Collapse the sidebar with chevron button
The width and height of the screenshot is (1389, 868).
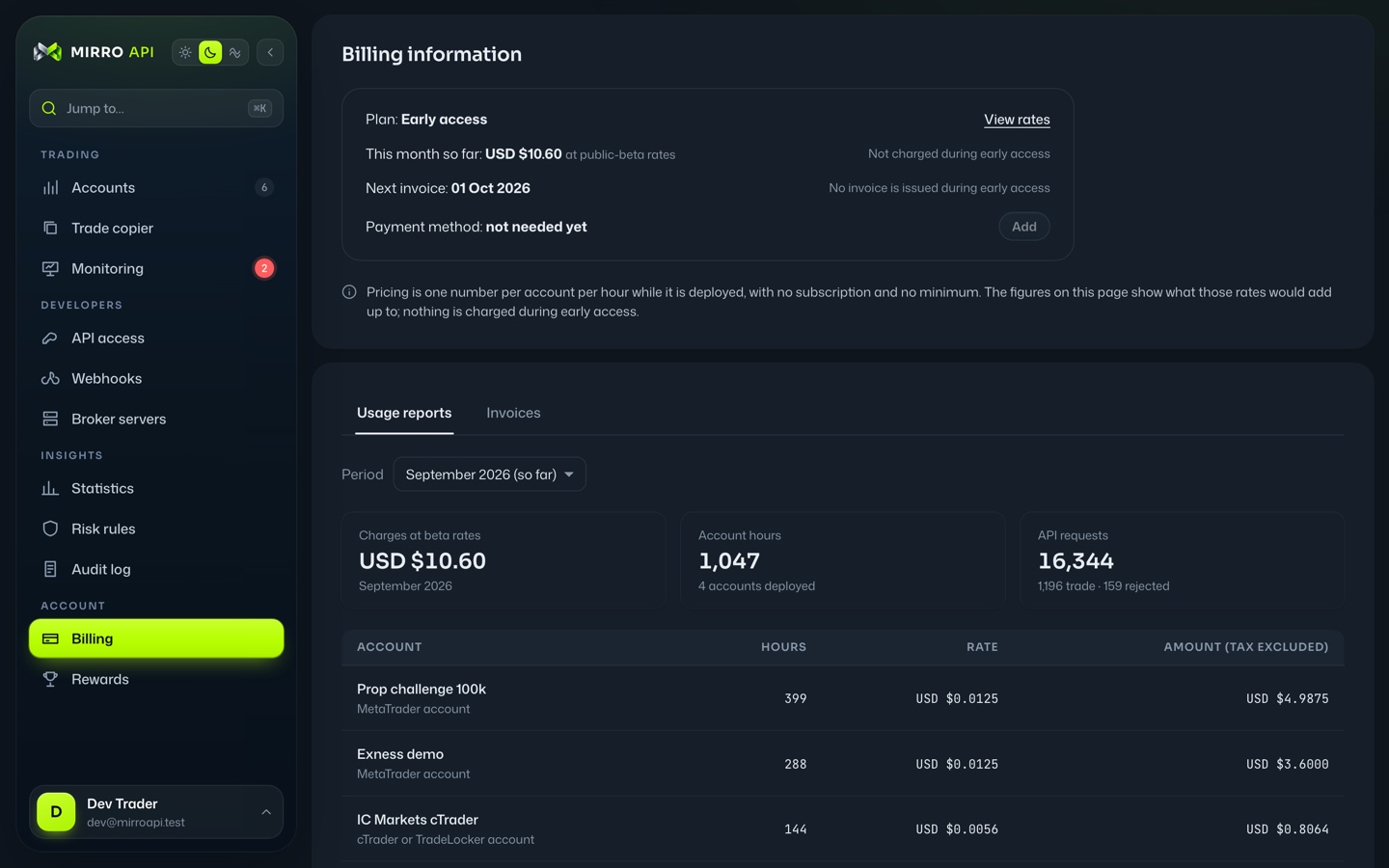270,52
